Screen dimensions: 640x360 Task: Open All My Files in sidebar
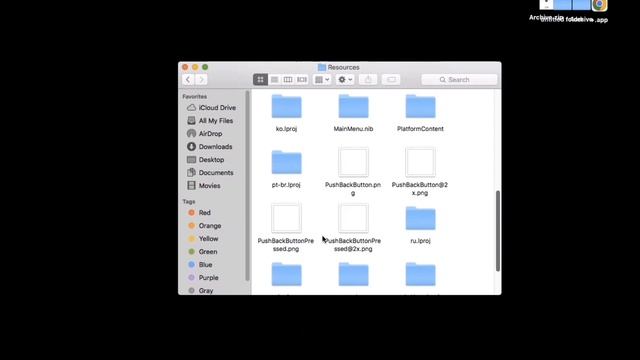[x=210, y=121]
